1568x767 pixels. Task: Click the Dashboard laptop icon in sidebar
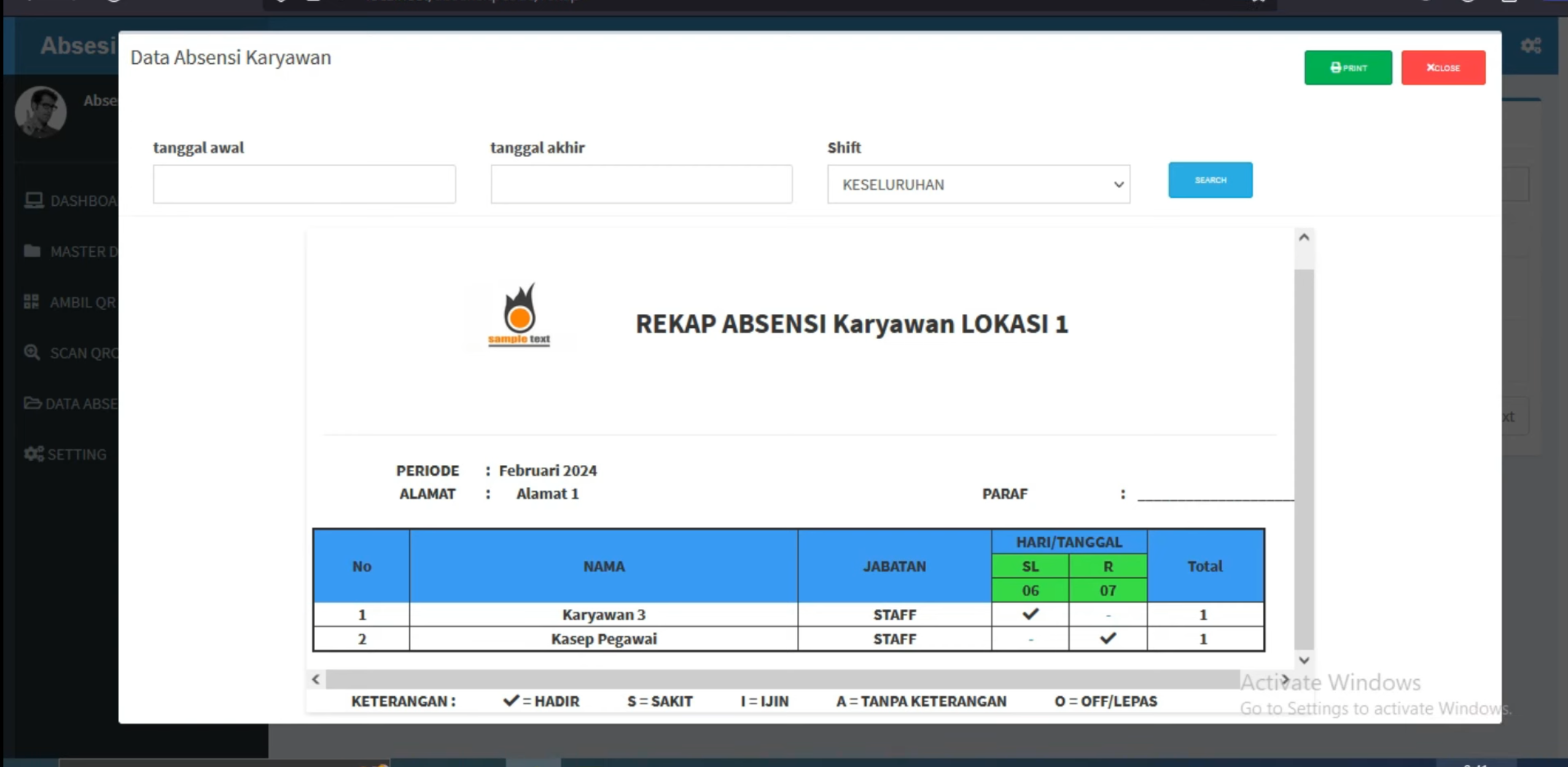(34, 200)
